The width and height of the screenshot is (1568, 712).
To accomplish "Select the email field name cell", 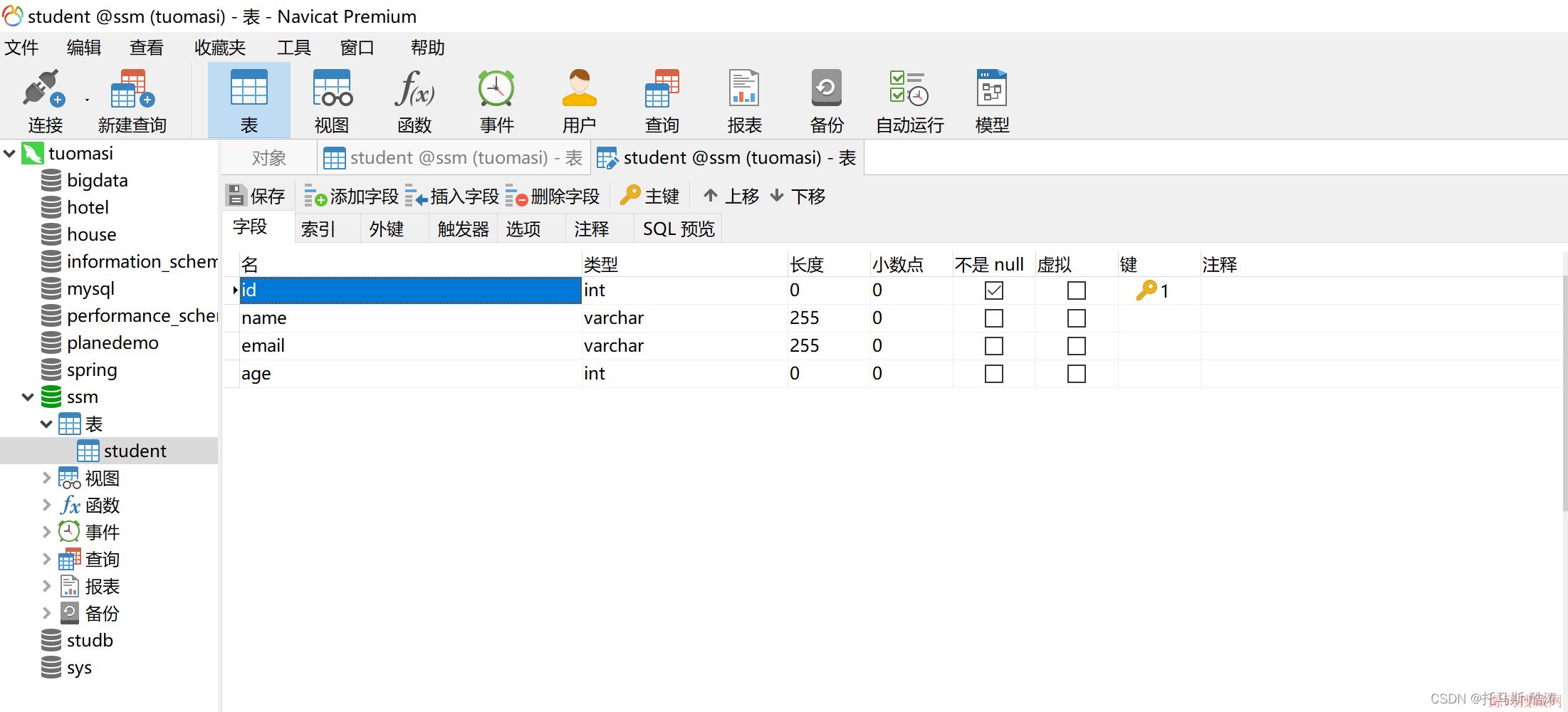I will pyautogui.click(x=409, y=346).
